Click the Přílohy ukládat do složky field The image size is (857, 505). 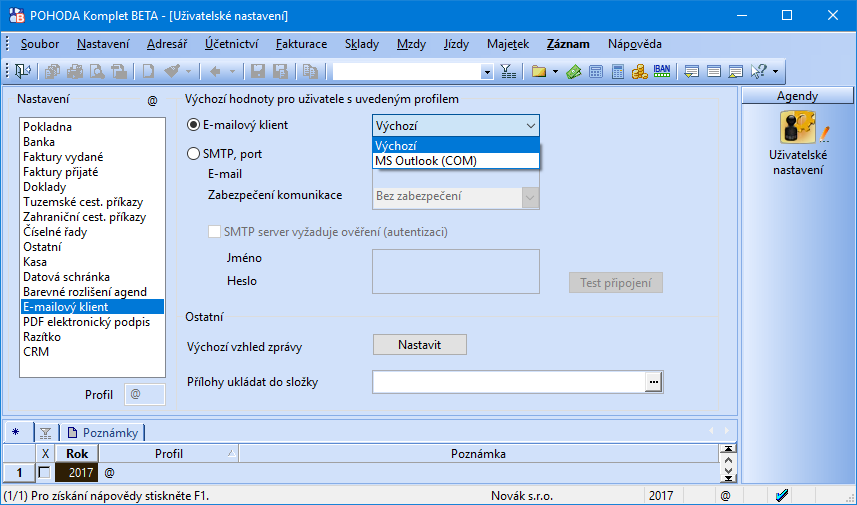(509, 382)
